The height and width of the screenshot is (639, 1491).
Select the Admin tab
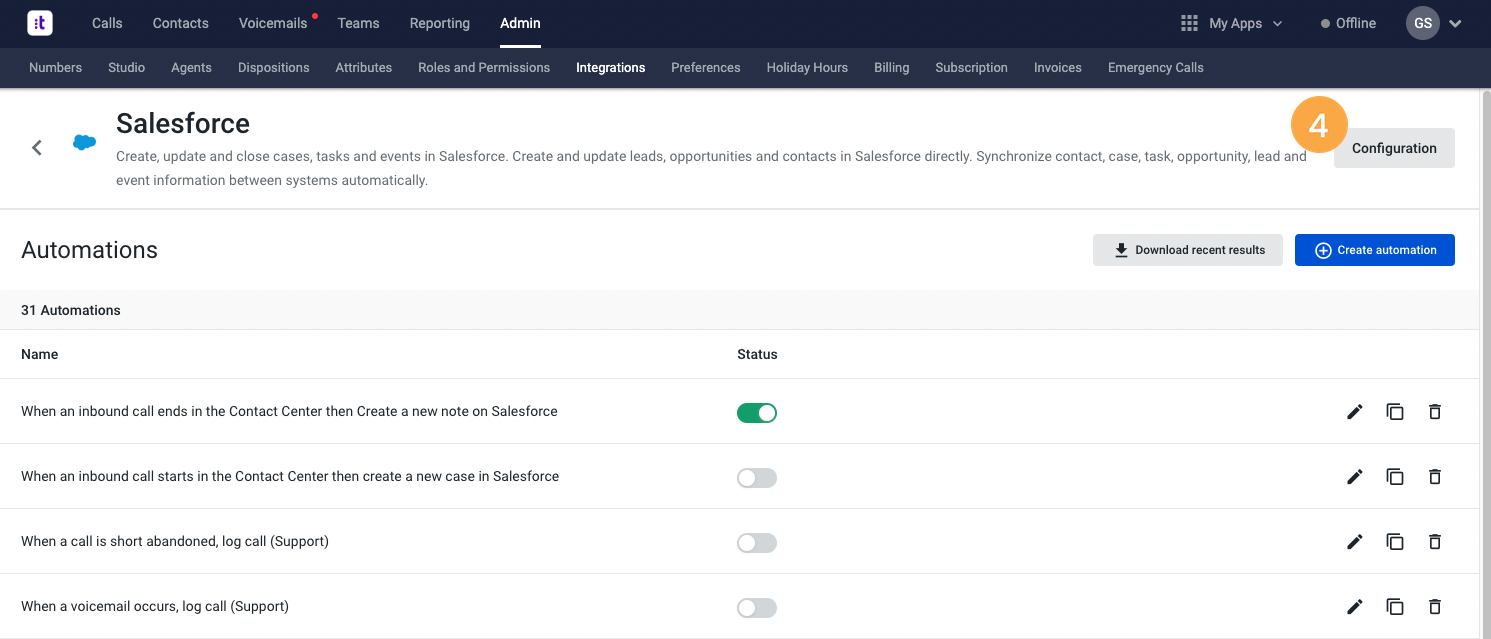click(x=520, y=23)
